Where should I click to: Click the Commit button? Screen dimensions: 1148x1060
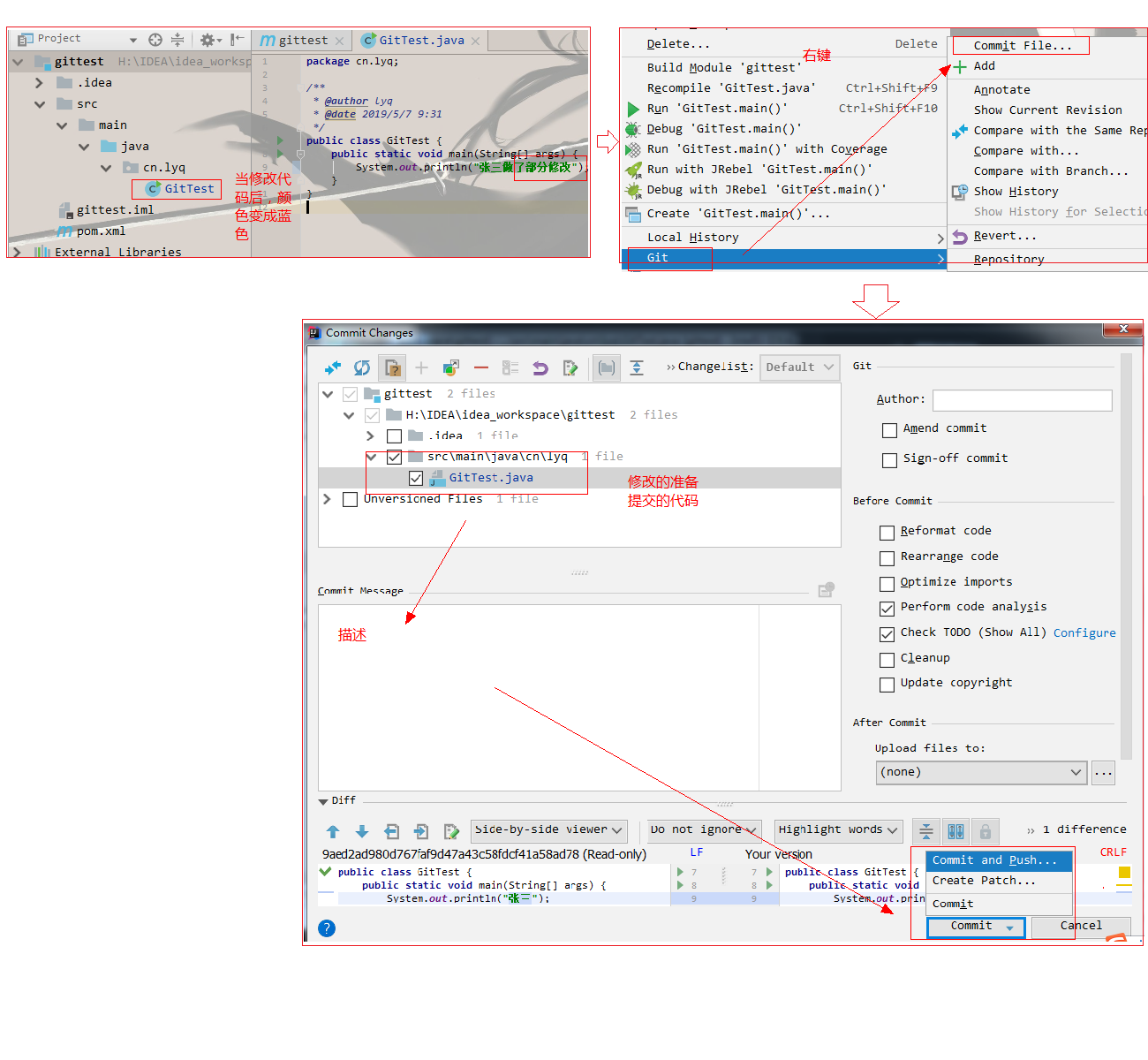(x=969, y=927)
